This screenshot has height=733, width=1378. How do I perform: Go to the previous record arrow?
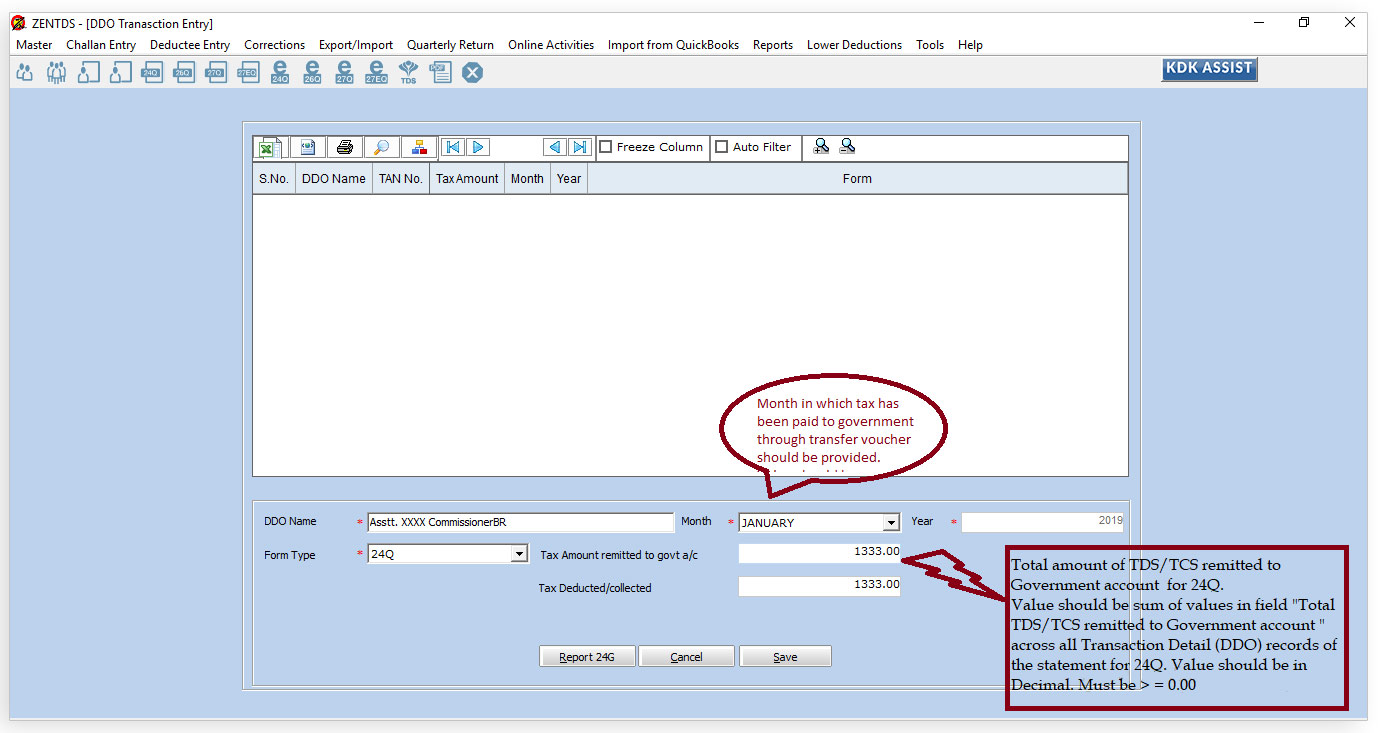(555, 147)
